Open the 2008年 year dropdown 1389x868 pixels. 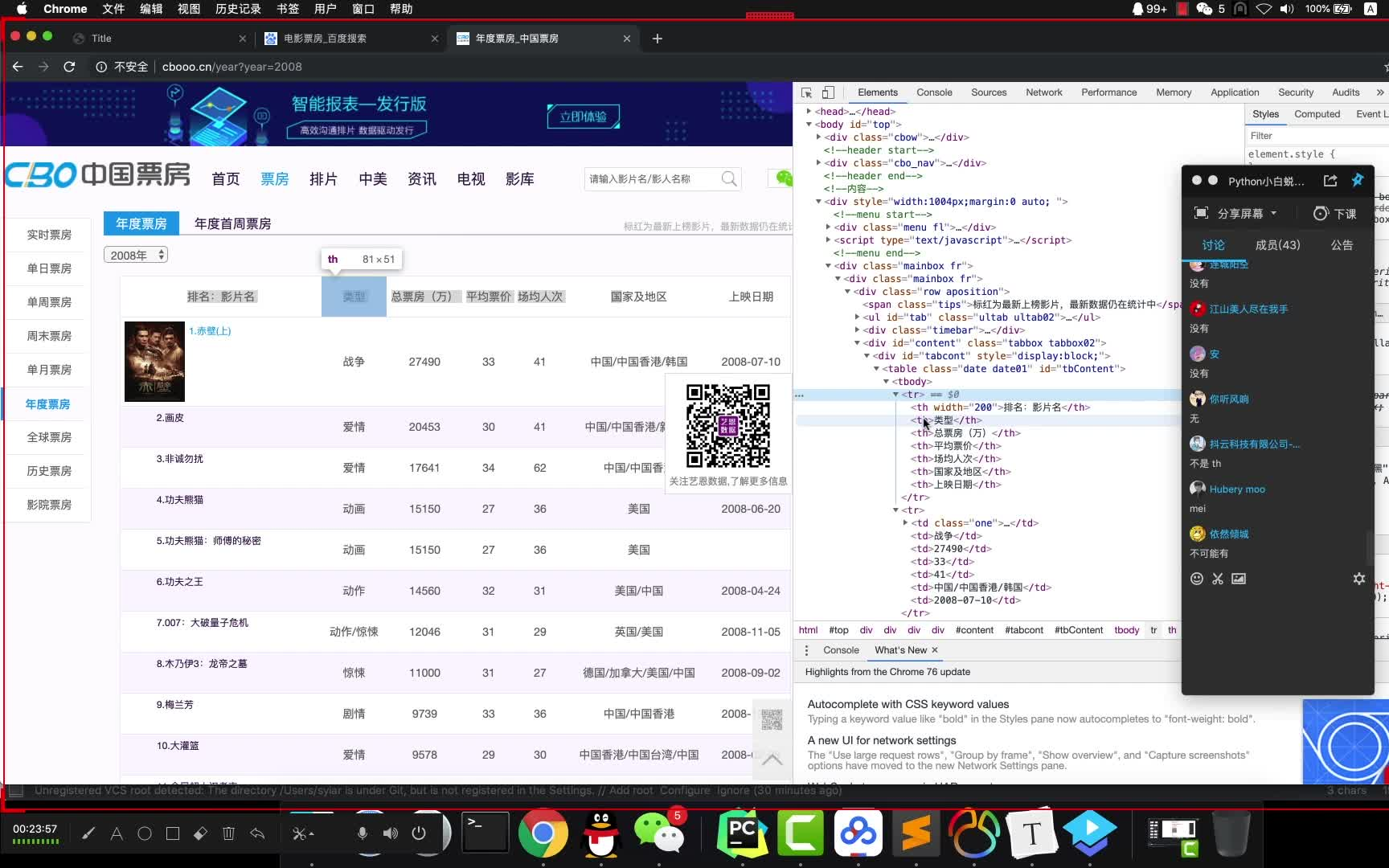(x=135, y=255)
